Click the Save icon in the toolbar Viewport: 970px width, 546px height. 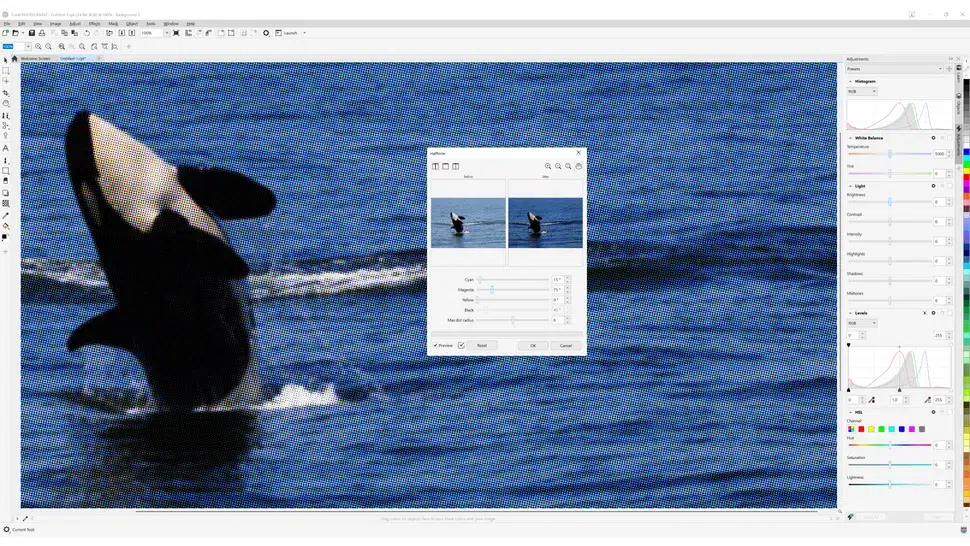[x=32, y=33]
